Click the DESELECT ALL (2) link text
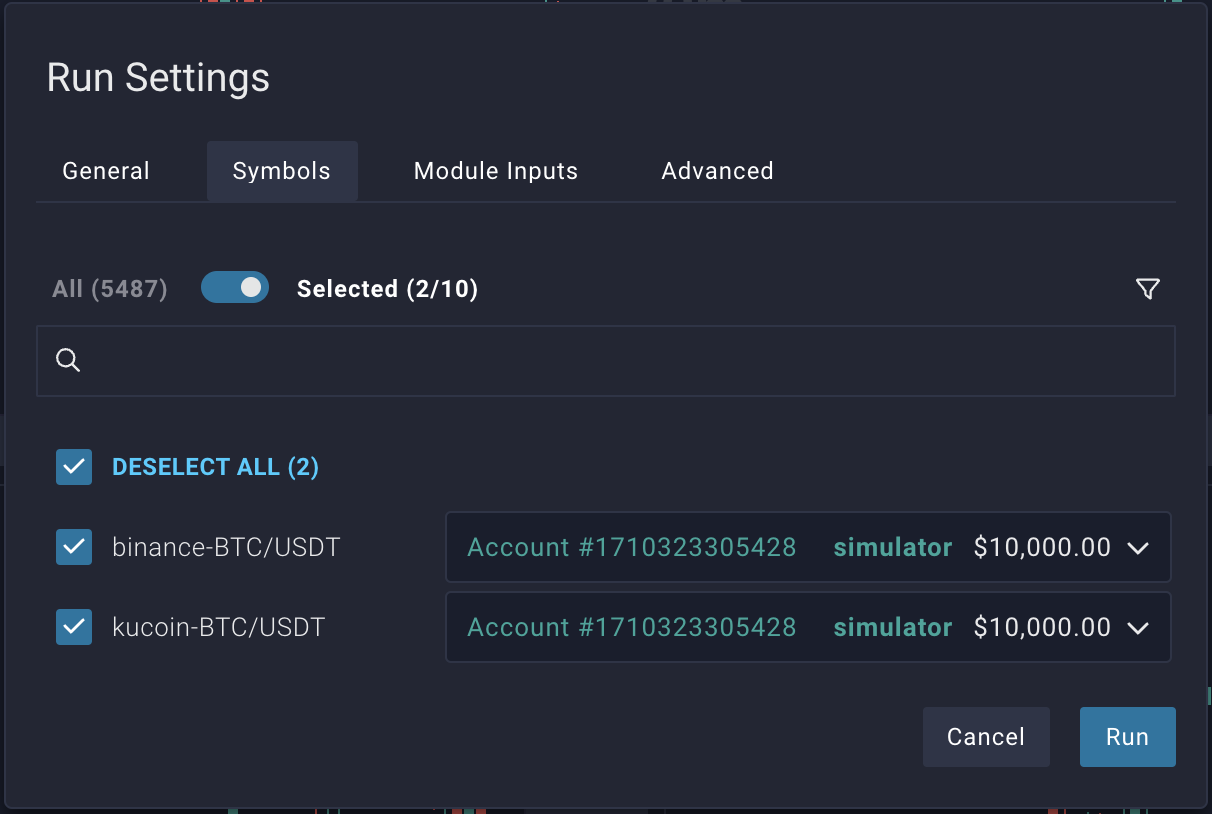This screenshot has height=814, width=1212. (215, 467)
